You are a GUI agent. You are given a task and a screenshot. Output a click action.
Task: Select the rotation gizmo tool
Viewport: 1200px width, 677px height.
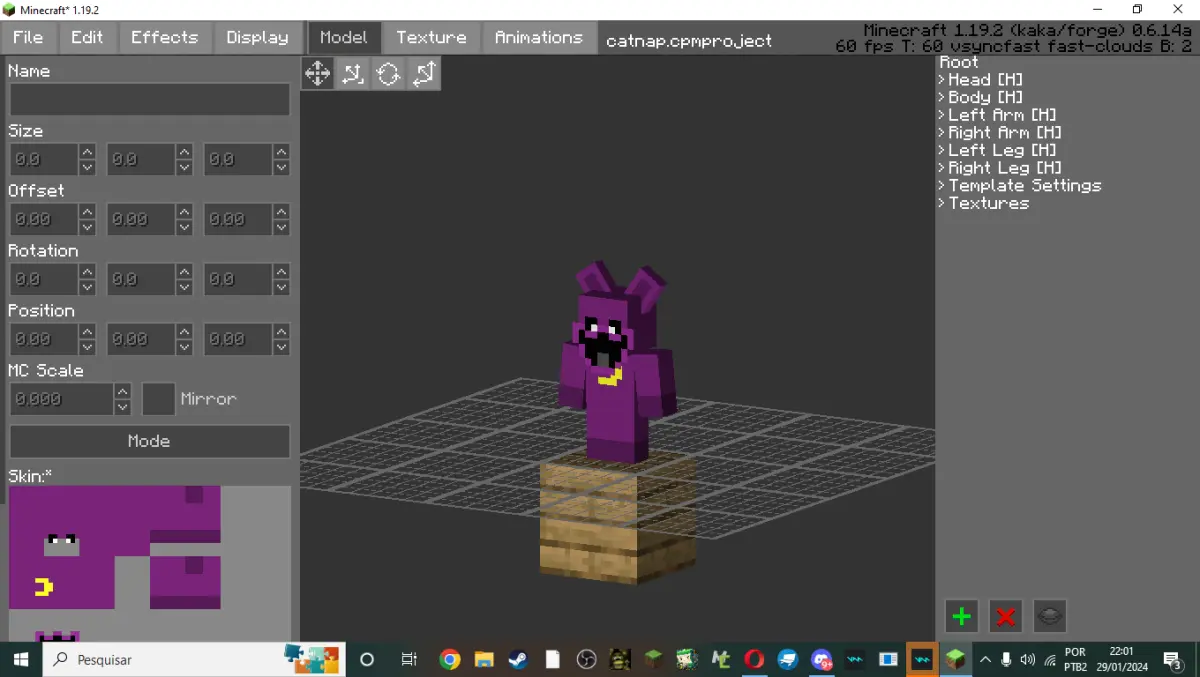click(x=389, y=73)
